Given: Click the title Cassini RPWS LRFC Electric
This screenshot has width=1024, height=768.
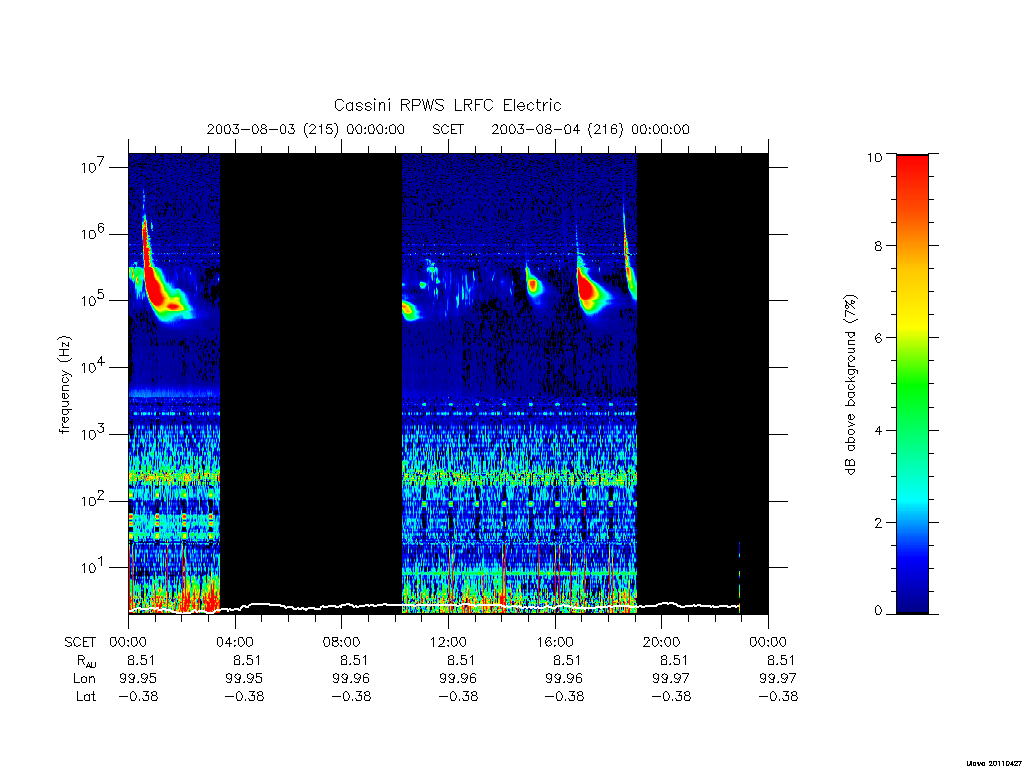Looking at the screenshot, I should coord(447,105).
